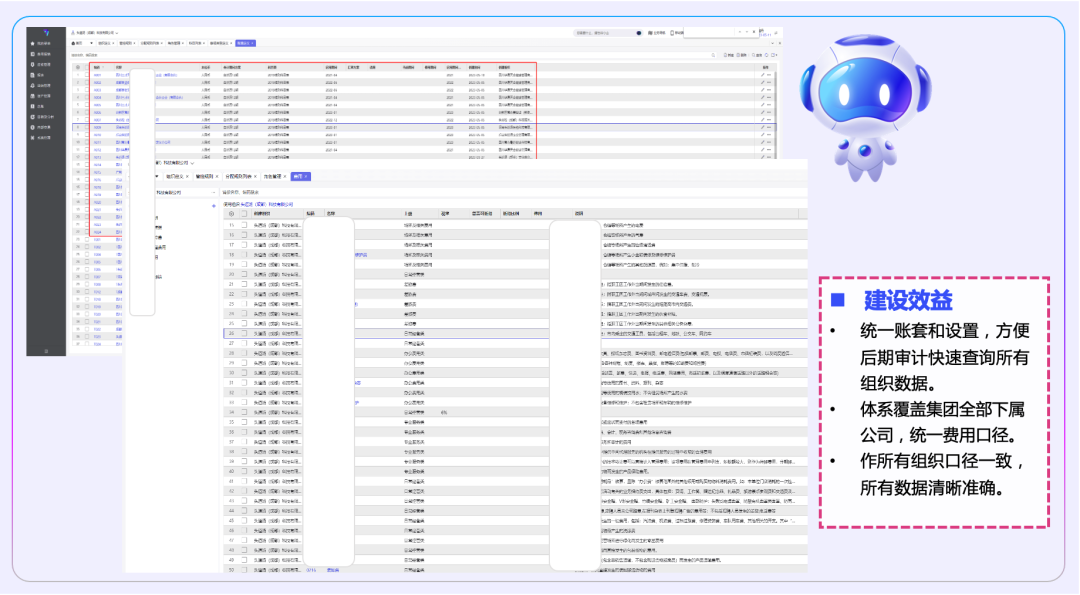Click the blue plus icon in the lower left panel
Viewport: 1080px width, 595px height.
[213, 206]
